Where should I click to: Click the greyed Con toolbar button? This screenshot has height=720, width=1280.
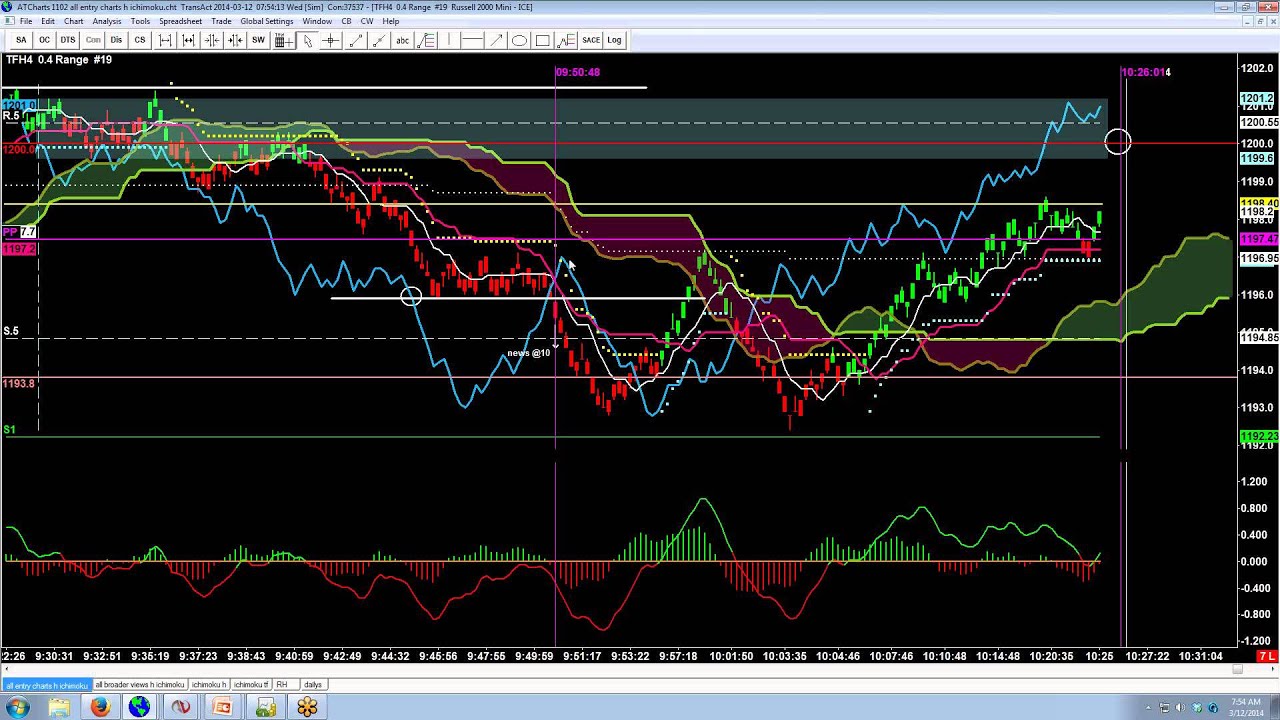pos(93,40)
